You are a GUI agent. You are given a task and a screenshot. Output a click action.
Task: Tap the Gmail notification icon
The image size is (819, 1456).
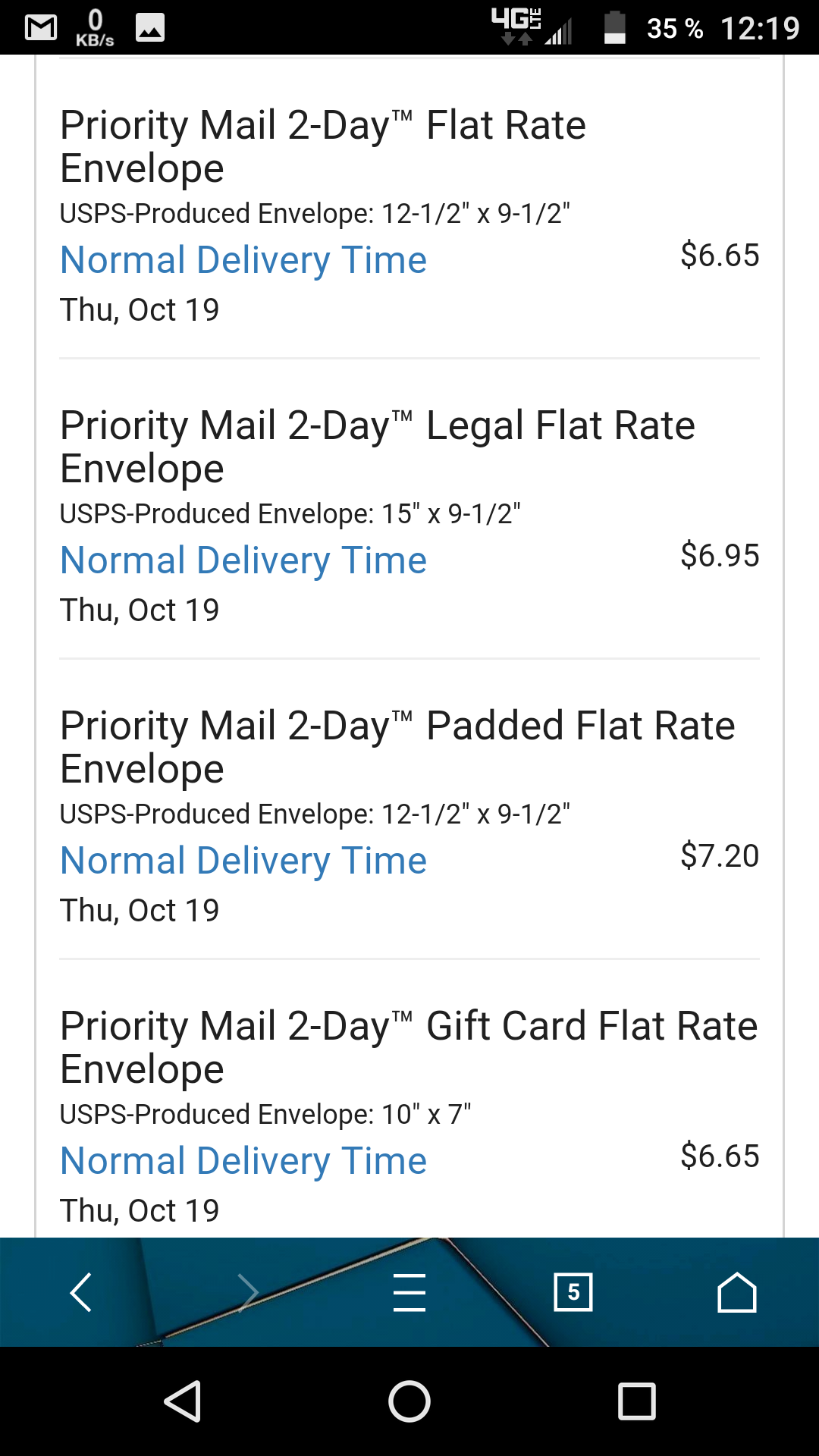41,28
